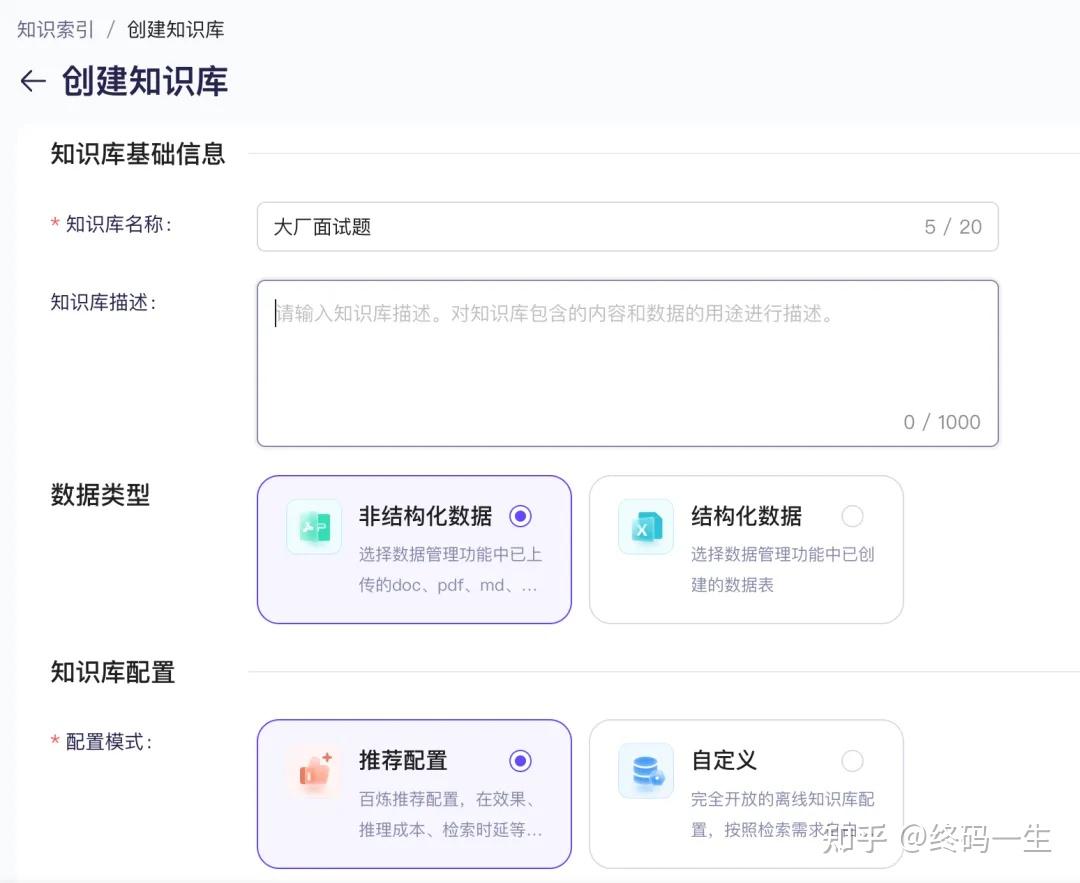Image resolution: width=1080 pixels, height=883 pixels.
Task: Click the 创建知识库 breadcrumb item
Action: [175, 30]
